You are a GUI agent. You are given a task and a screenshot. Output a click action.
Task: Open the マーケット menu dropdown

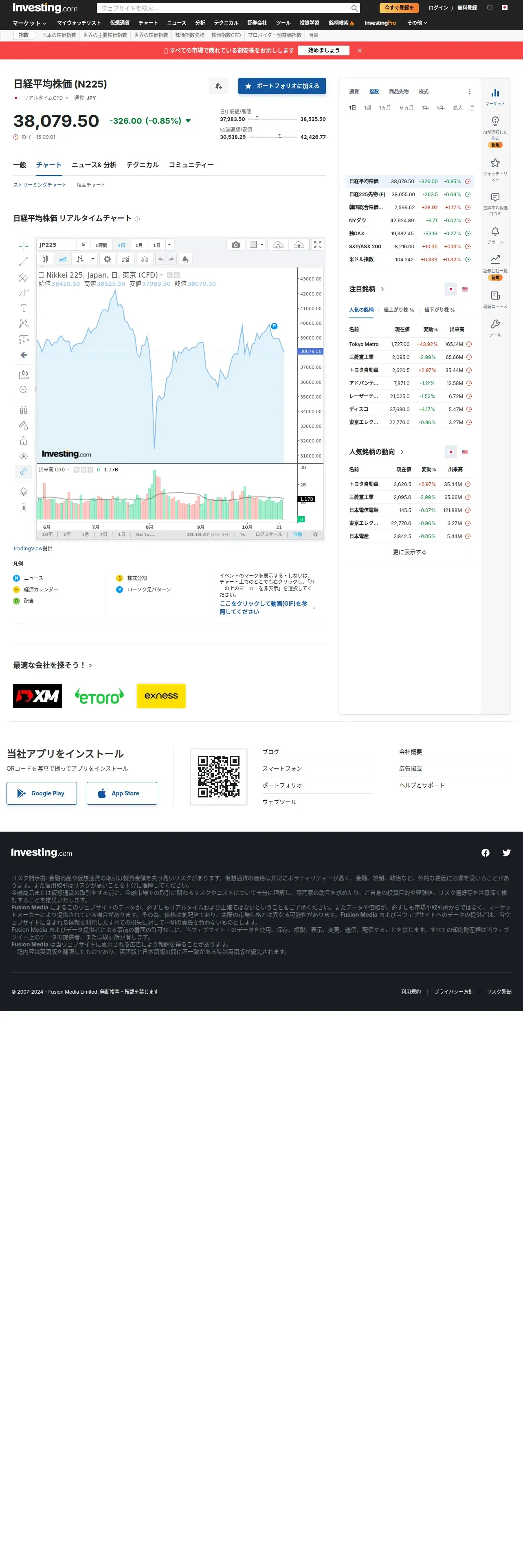(x=29, y=23)
